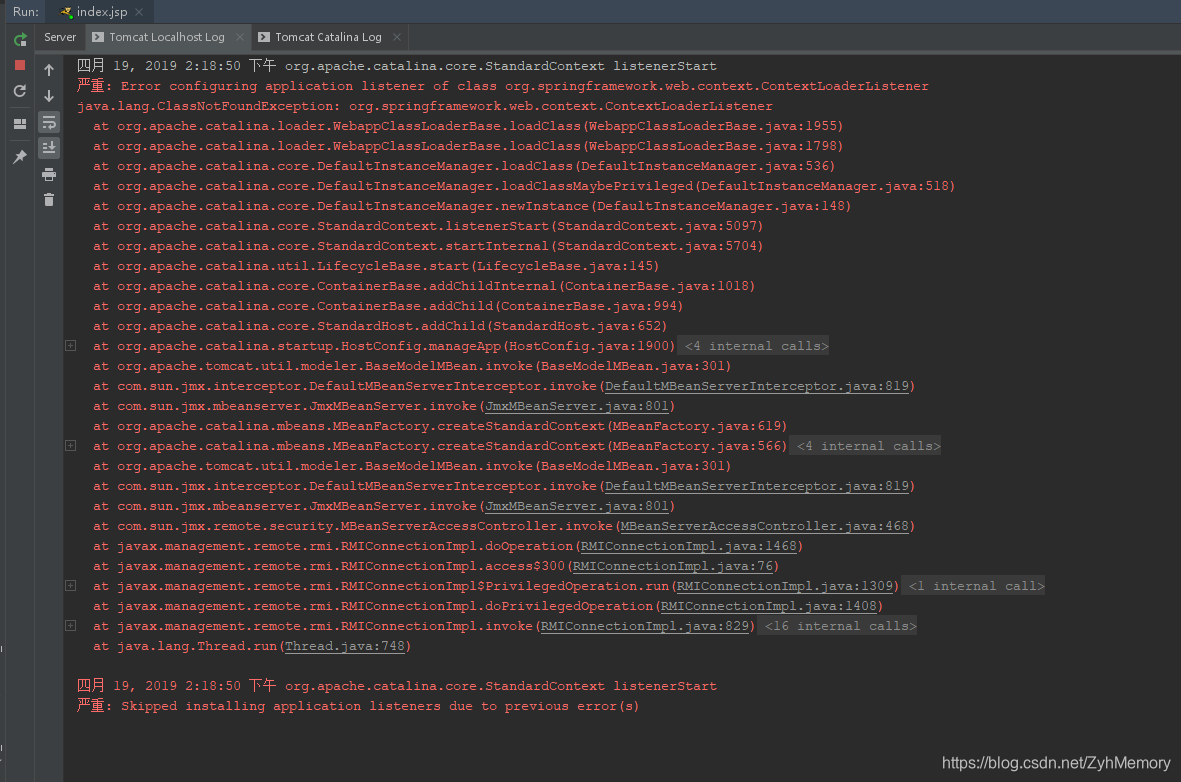Click the green Rerun icon
Screen dimensions: 1181x782
click(x=20, y=39)
